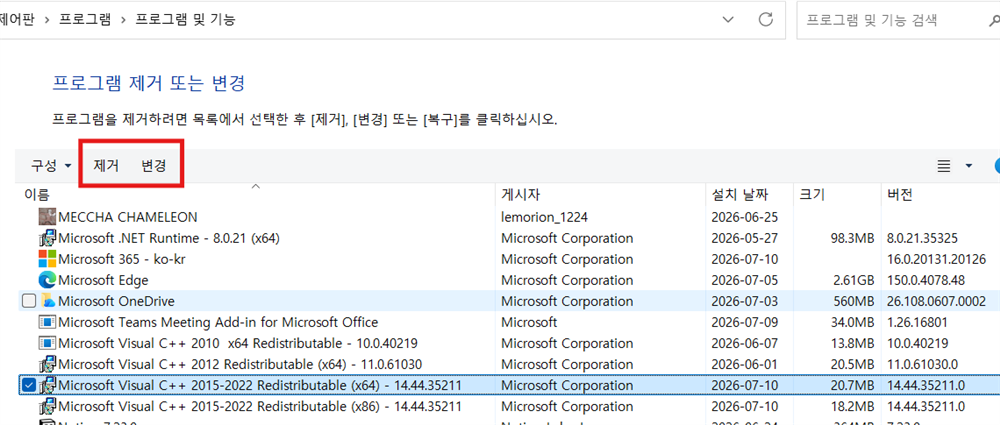Check the Microsoft OneDrive row checkbox

pyautogui.click(x=29, y=301)
